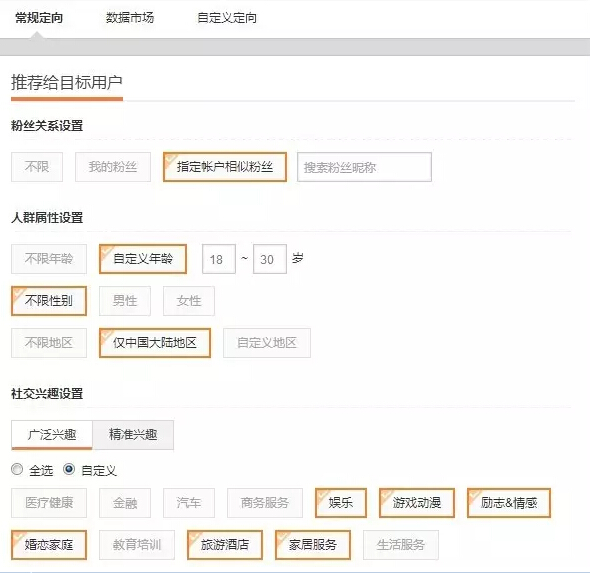Select the 自定义 radio button
This screenshot has width=590, height=573.
point(69,469)
